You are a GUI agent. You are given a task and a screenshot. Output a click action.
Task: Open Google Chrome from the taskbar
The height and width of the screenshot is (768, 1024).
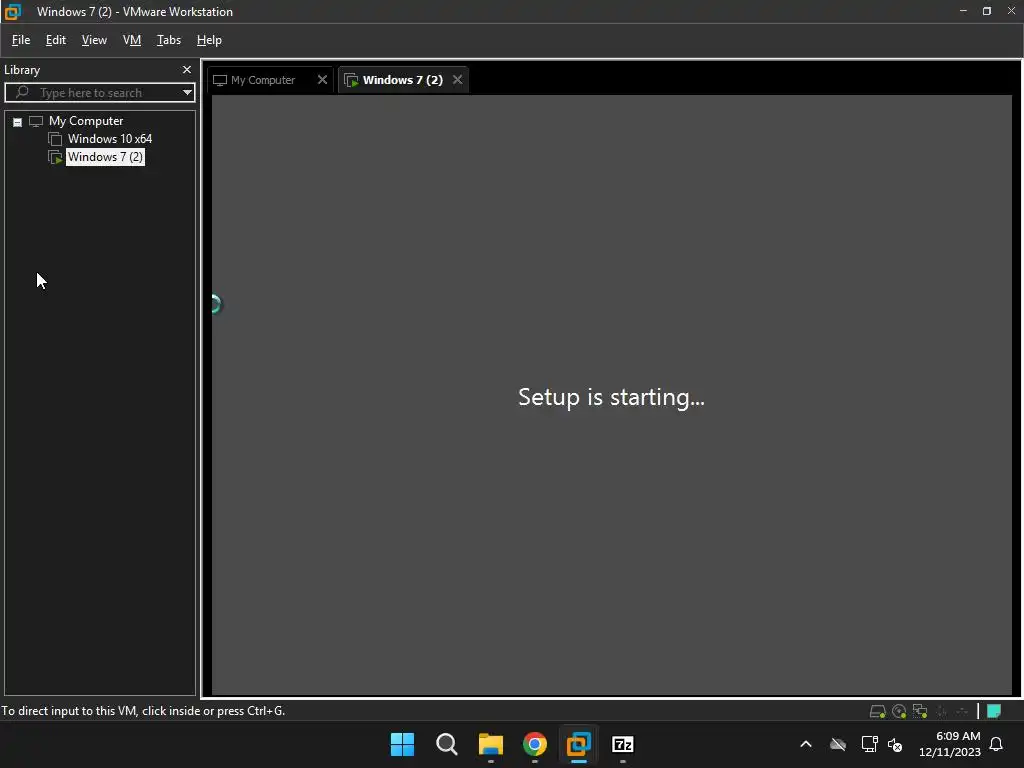click(535, 744)
